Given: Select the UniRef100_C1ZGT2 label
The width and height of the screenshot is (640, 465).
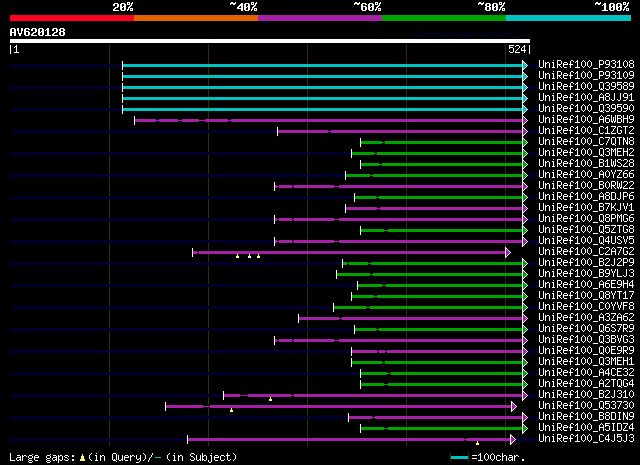Looking at the screenshot, I should (x=586, y=131).
